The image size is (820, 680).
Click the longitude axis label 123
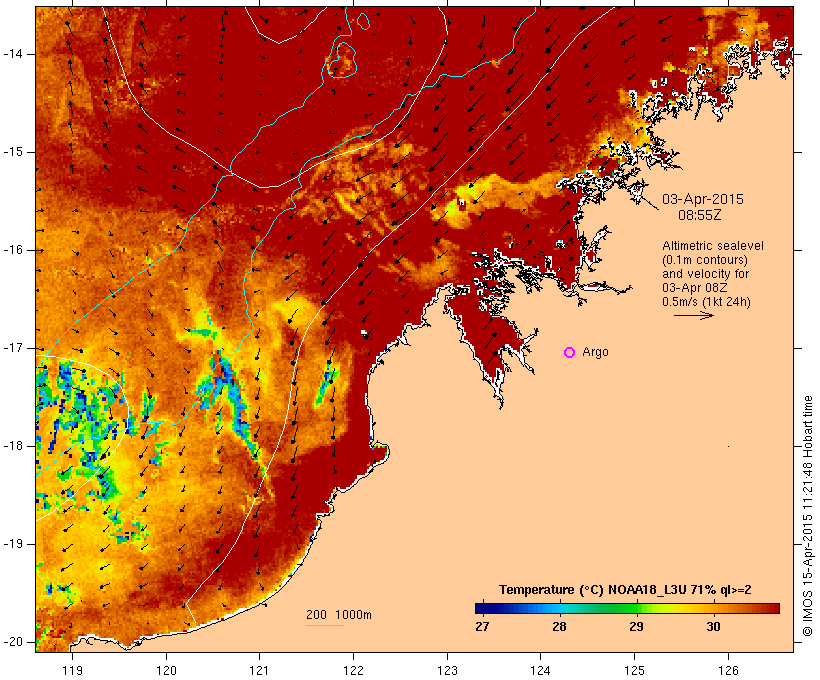[x=447, y=671]
